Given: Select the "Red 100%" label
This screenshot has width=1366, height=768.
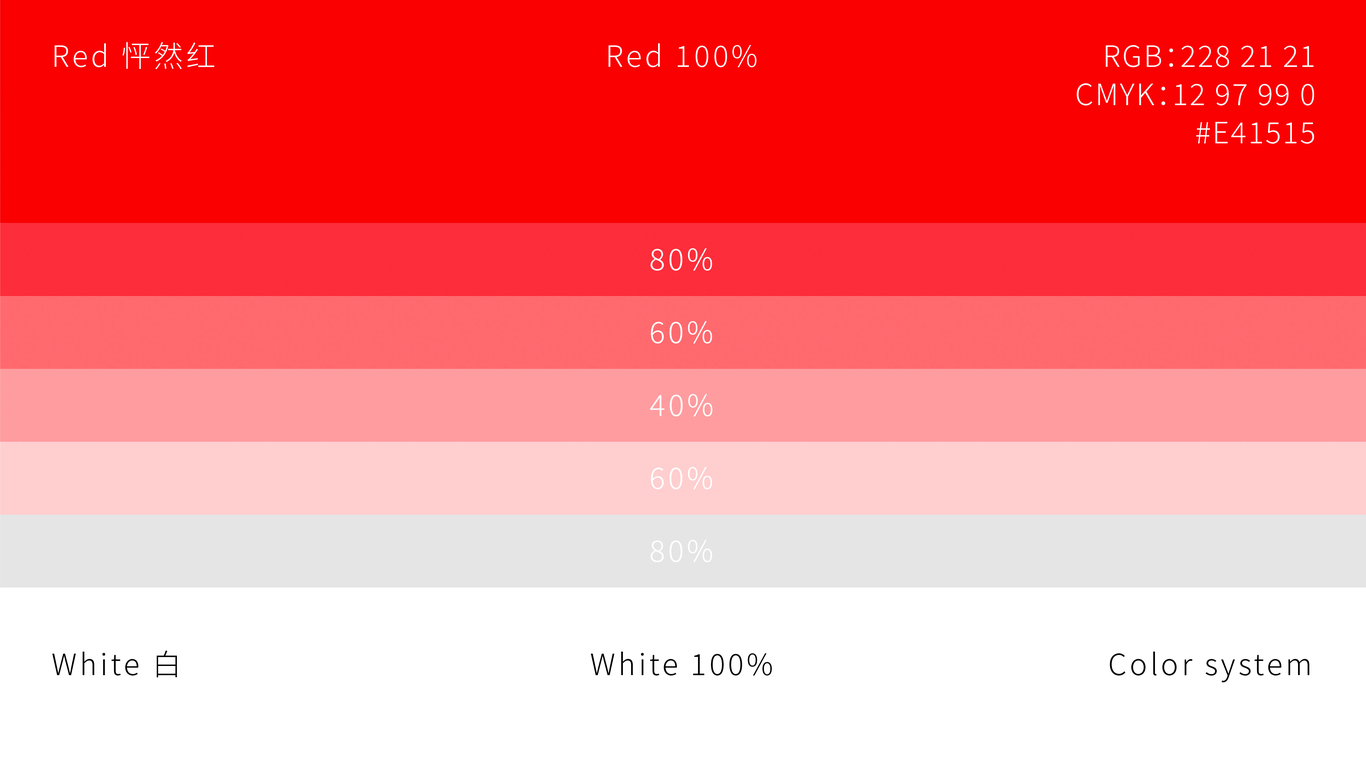Looking at the screenshot, I should pos(682,57).
